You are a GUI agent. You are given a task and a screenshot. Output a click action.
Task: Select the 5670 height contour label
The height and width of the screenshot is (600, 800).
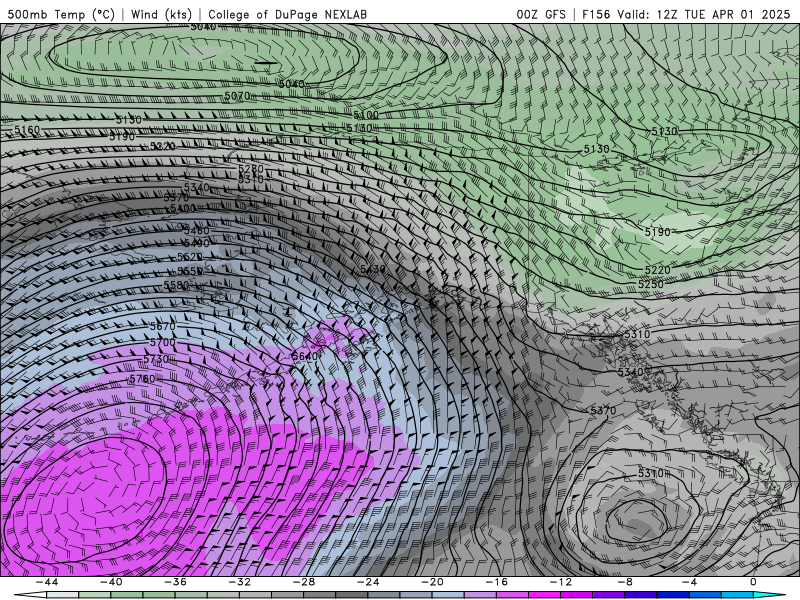(163, 326)
